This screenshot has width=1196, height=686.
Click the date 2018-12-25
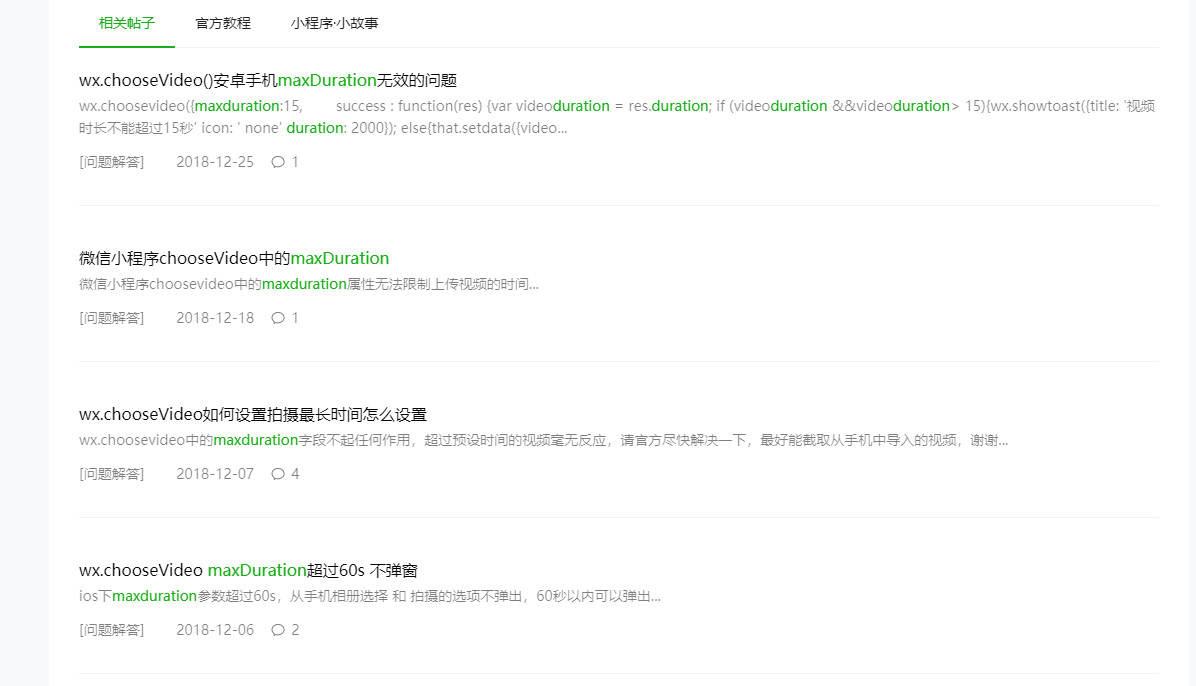pos(215,162)
